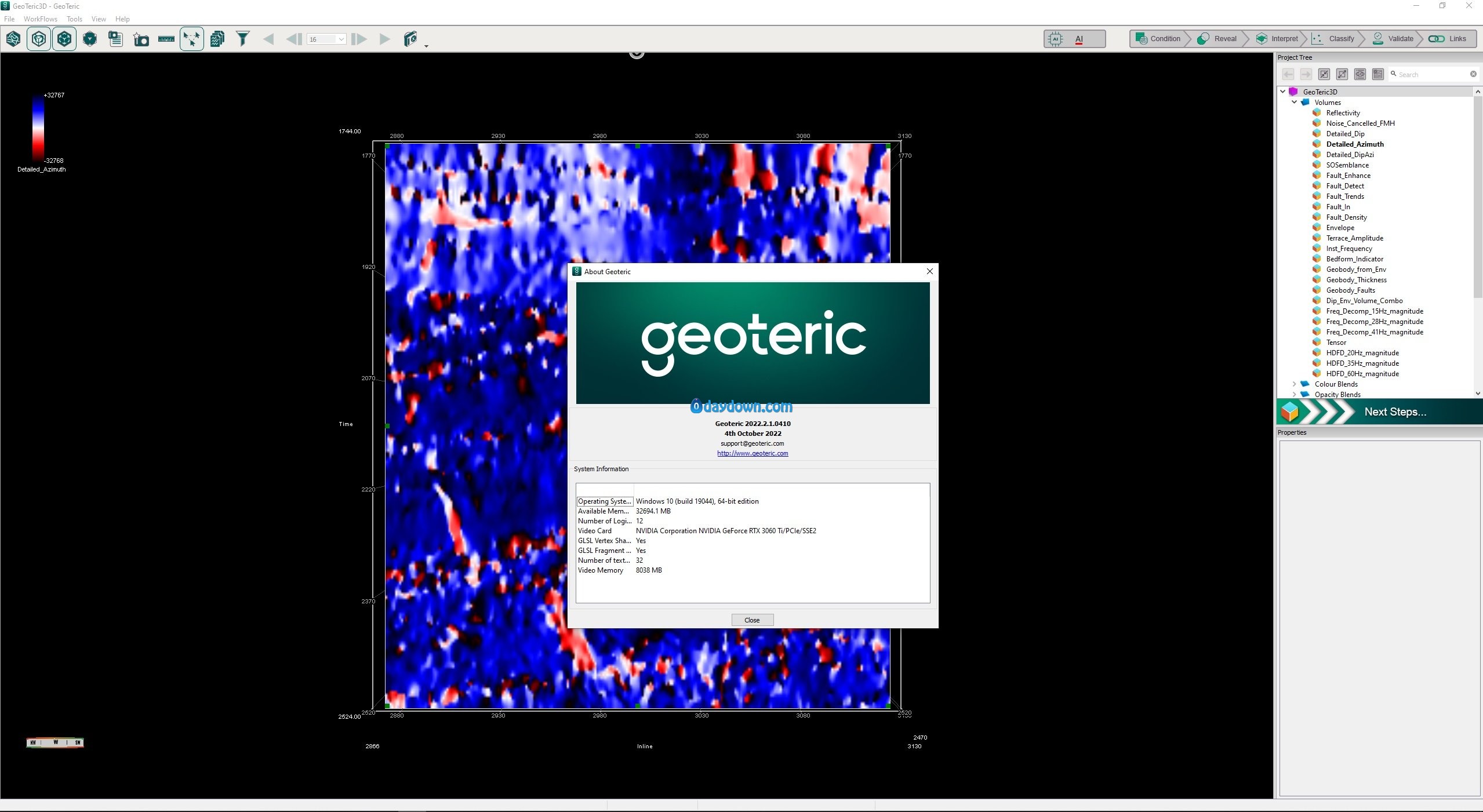Viewport: 1483px width, 812px height.
Task: Open the View menu
Action: [x=99, y=19]
